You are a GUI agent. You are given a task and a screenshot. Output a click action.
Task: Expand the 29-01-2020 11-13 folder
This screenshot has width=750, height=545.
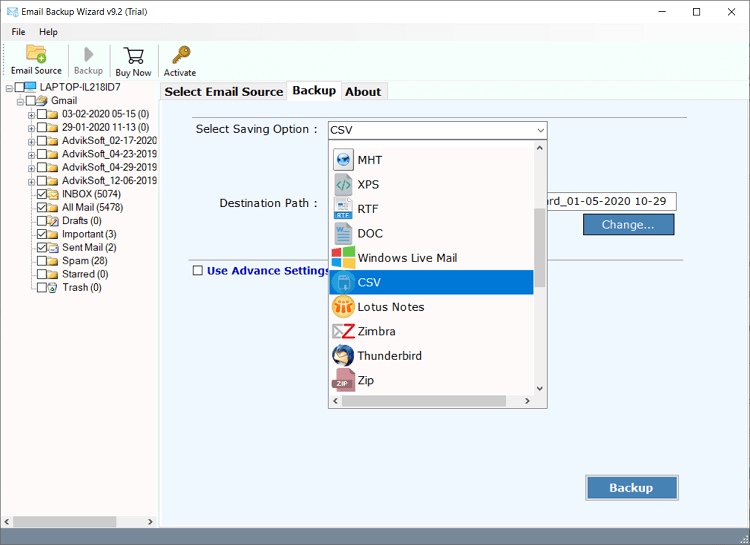pos(31,128)
